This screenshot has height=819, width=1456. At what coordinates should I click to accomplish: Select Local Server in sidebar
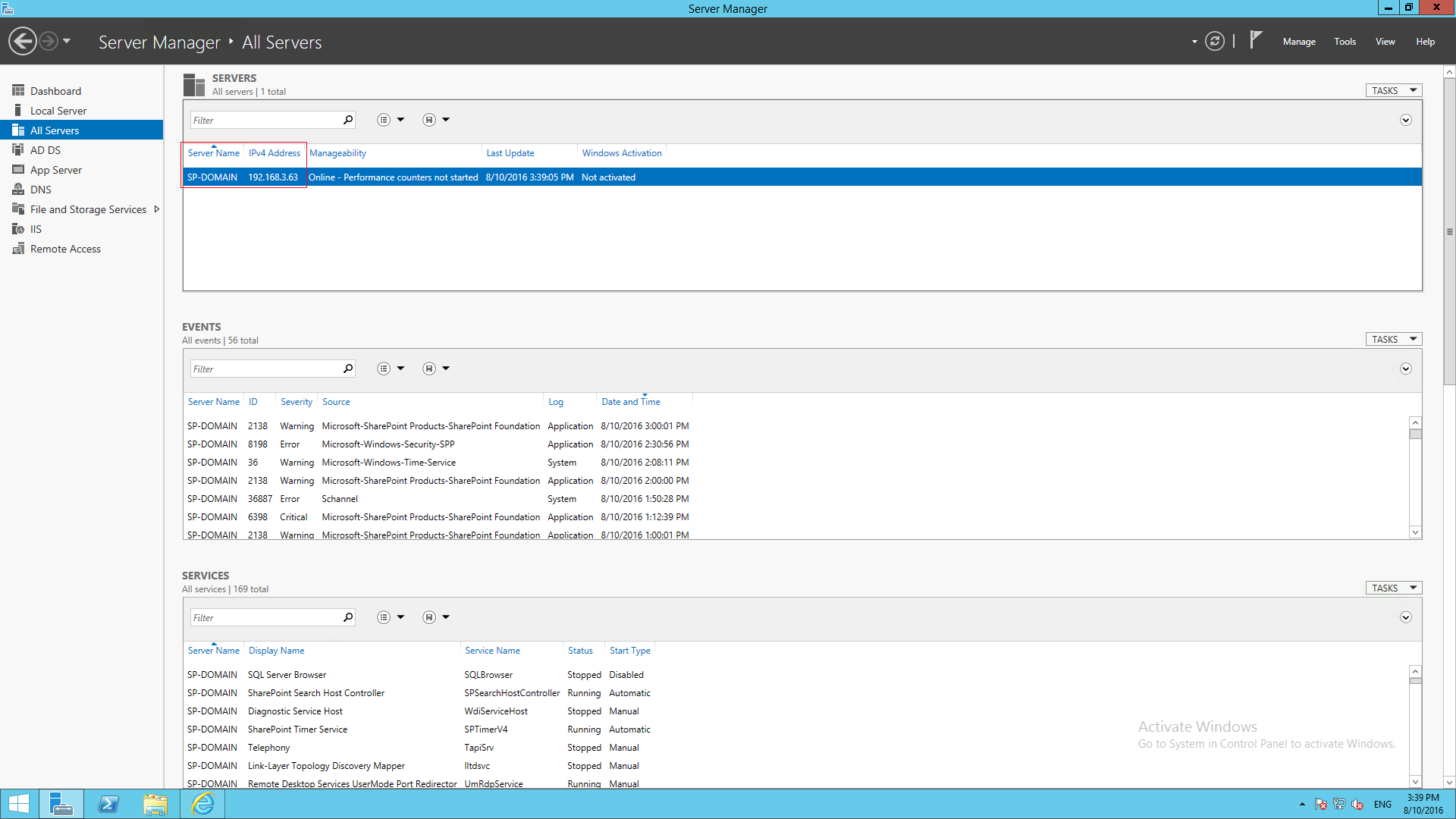click(x=58, y=111)
